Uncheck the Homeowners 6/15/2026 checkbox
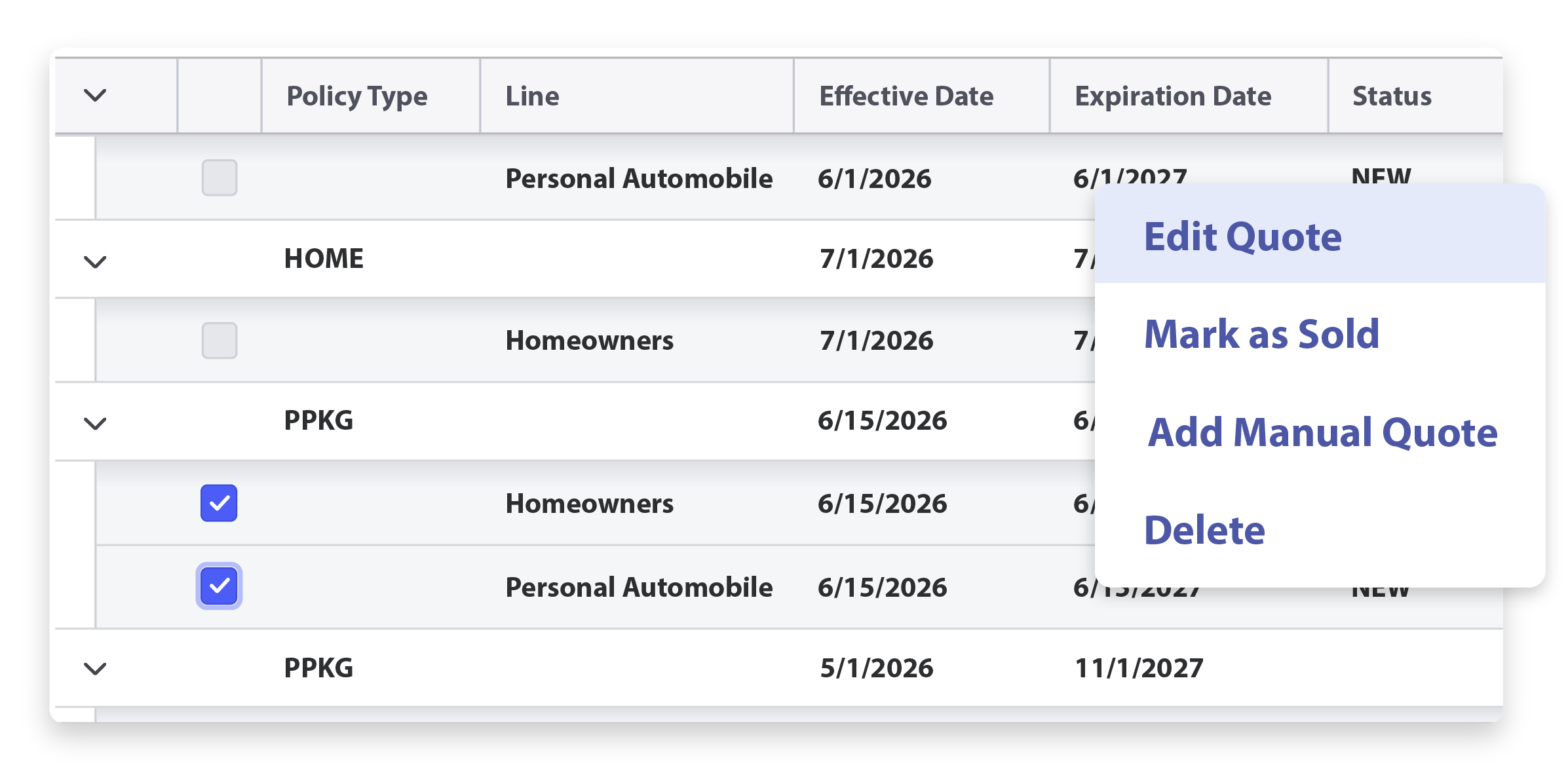The image size is (1568, 771). 219,503
